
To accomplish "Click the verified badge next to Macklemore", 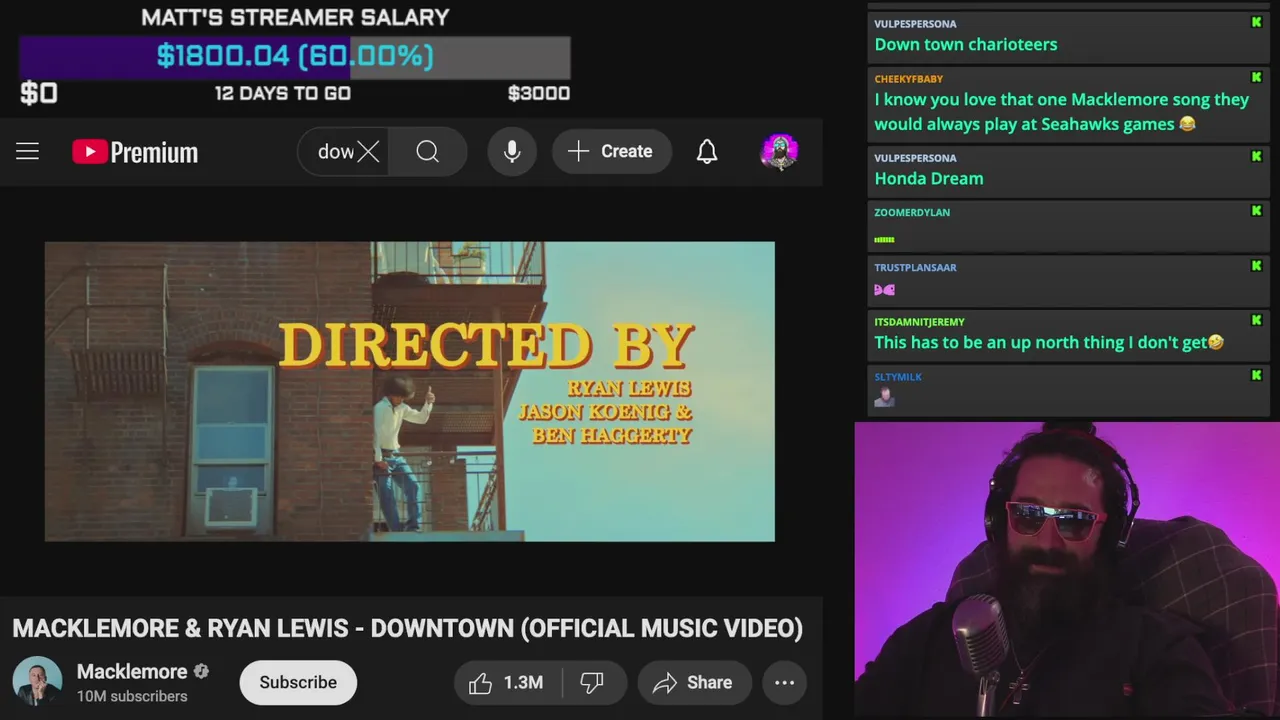I will [x=201, y=672].
